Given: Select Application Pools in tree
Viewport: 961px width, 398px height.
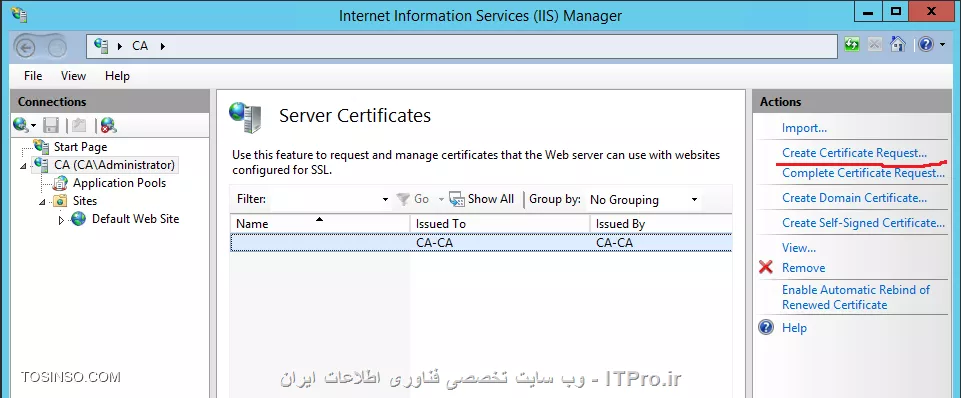Looking at the screenshot, I should [120, 183].
